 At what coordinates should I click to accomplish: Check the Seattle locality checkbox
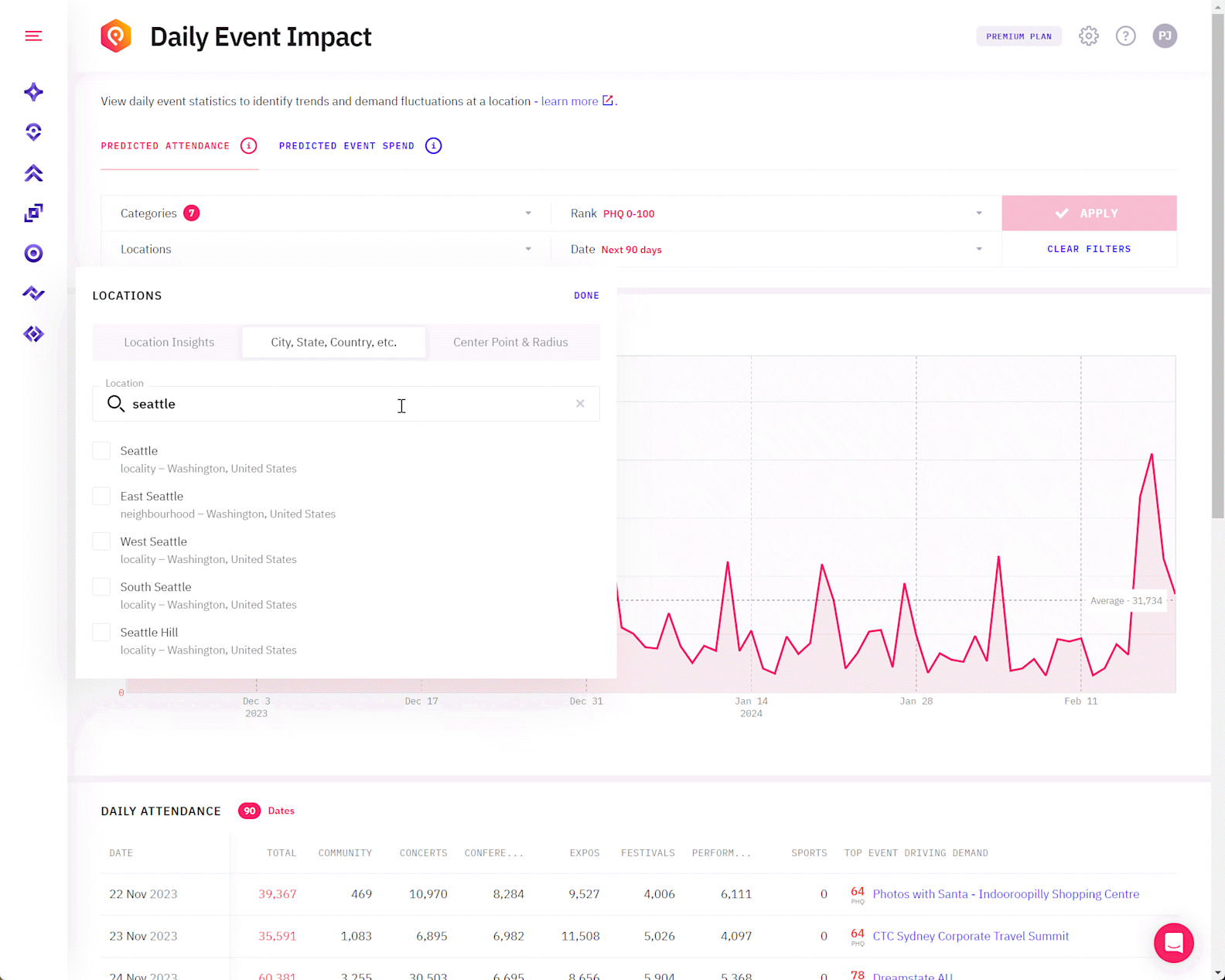coord(101,451)
